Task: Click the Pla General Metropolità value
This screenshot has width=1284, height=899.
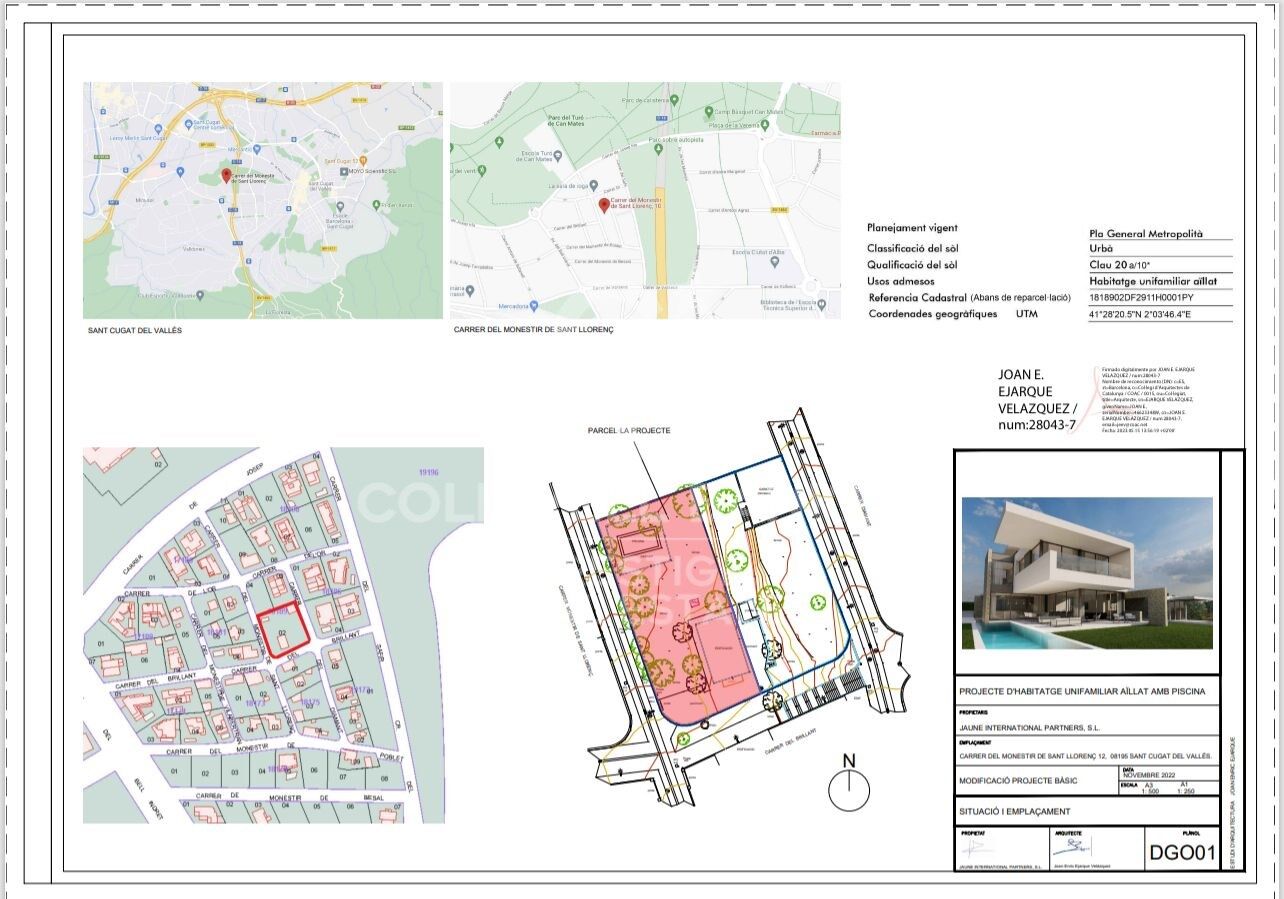Action: [1146, 233]
